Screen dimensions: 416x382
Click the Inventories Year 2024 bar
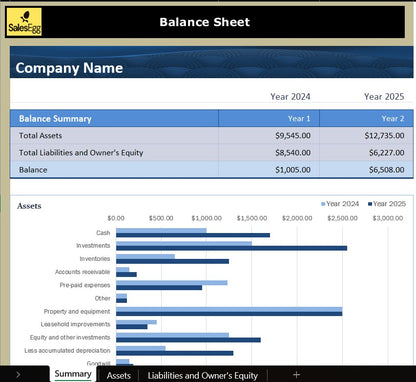(145, 257)
